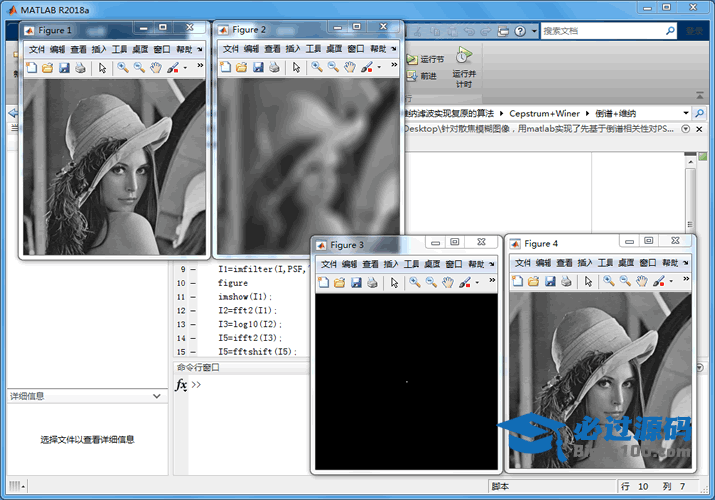Click the Save icon in Figure 3
Image resolution: width=715 pixels, height=500 pixels.
point(356,283)
